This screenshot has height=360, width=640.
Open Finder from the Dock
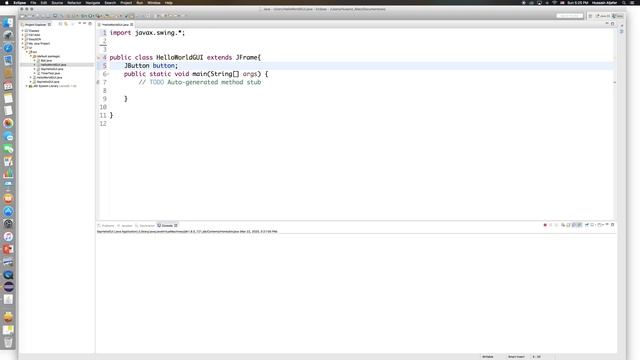tap(8, 23)
